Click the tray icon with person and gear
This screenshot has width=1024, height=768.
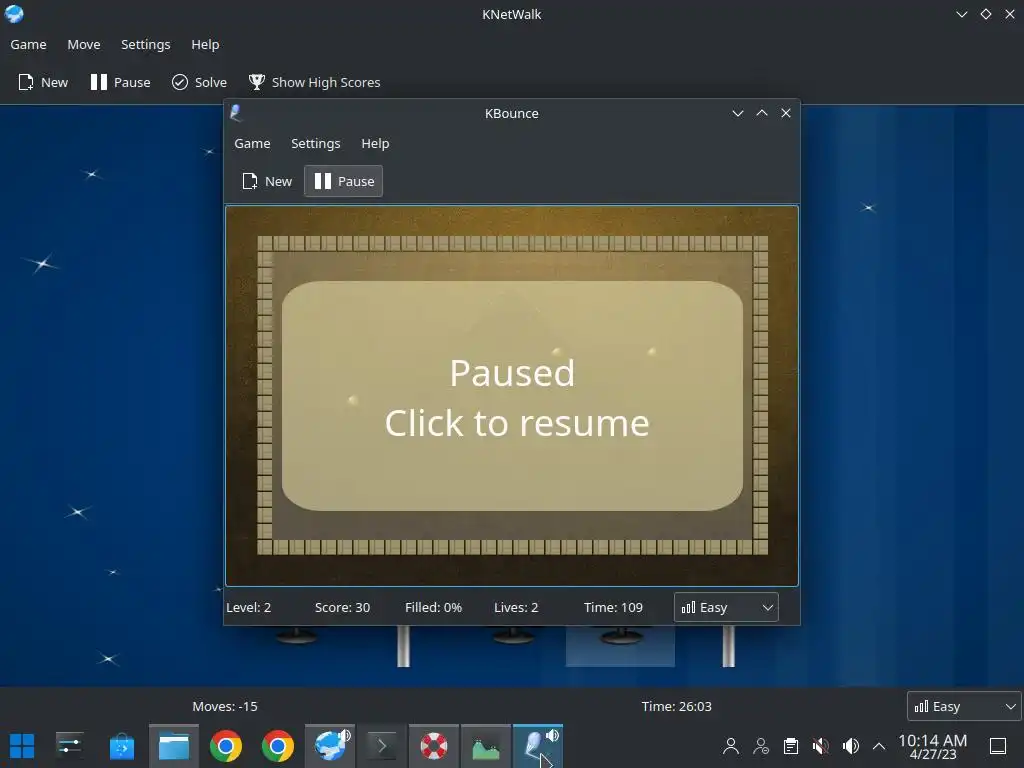pyautogui.click(x=761, y=746)
